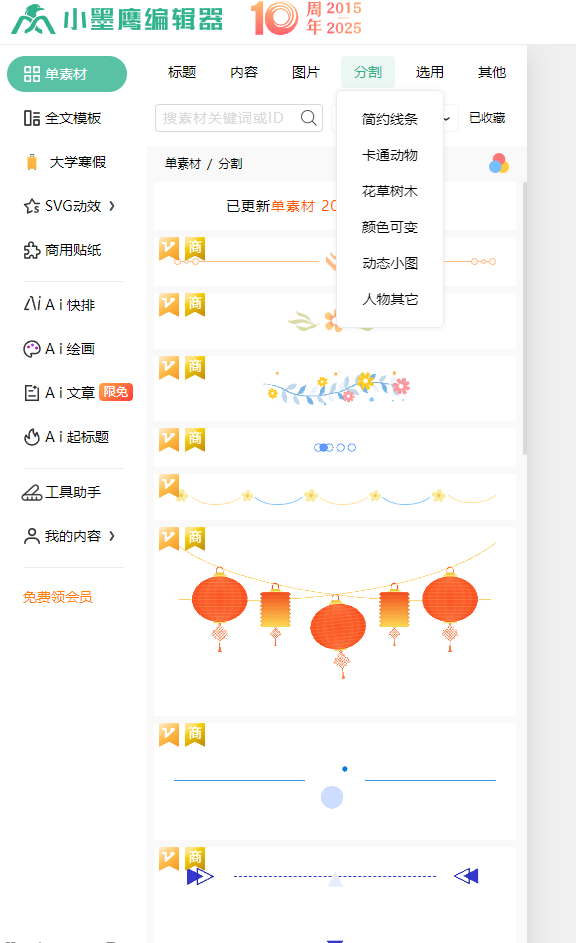Choose 卡通动物 from dropdown menu
Screen dimensions: 576x943
click(390, 155)
